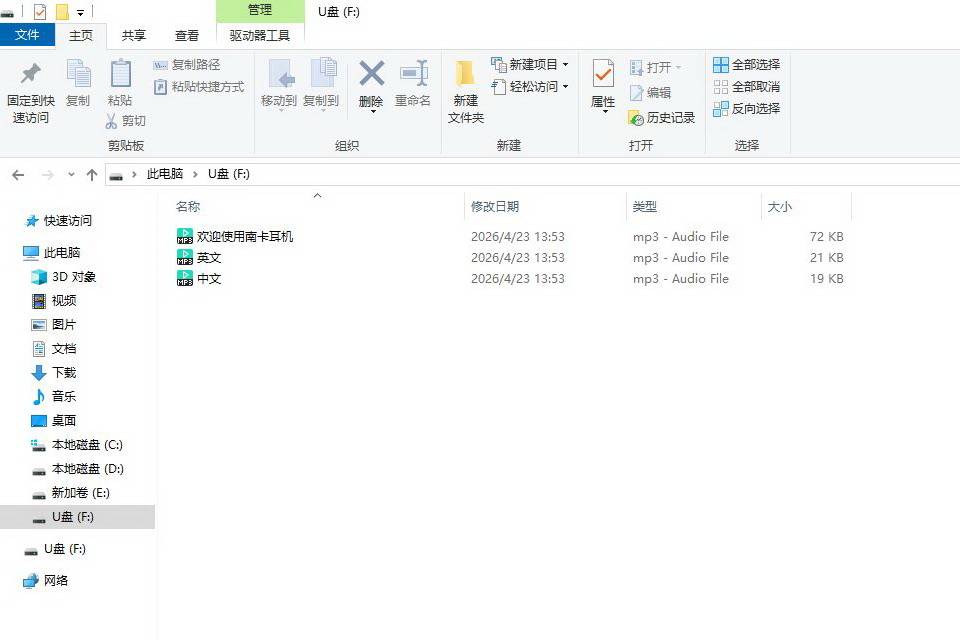Screen dimensions: 960x640
Task: Open 新加卷 (E:) in the sidebar
Action: pos(72,492)
